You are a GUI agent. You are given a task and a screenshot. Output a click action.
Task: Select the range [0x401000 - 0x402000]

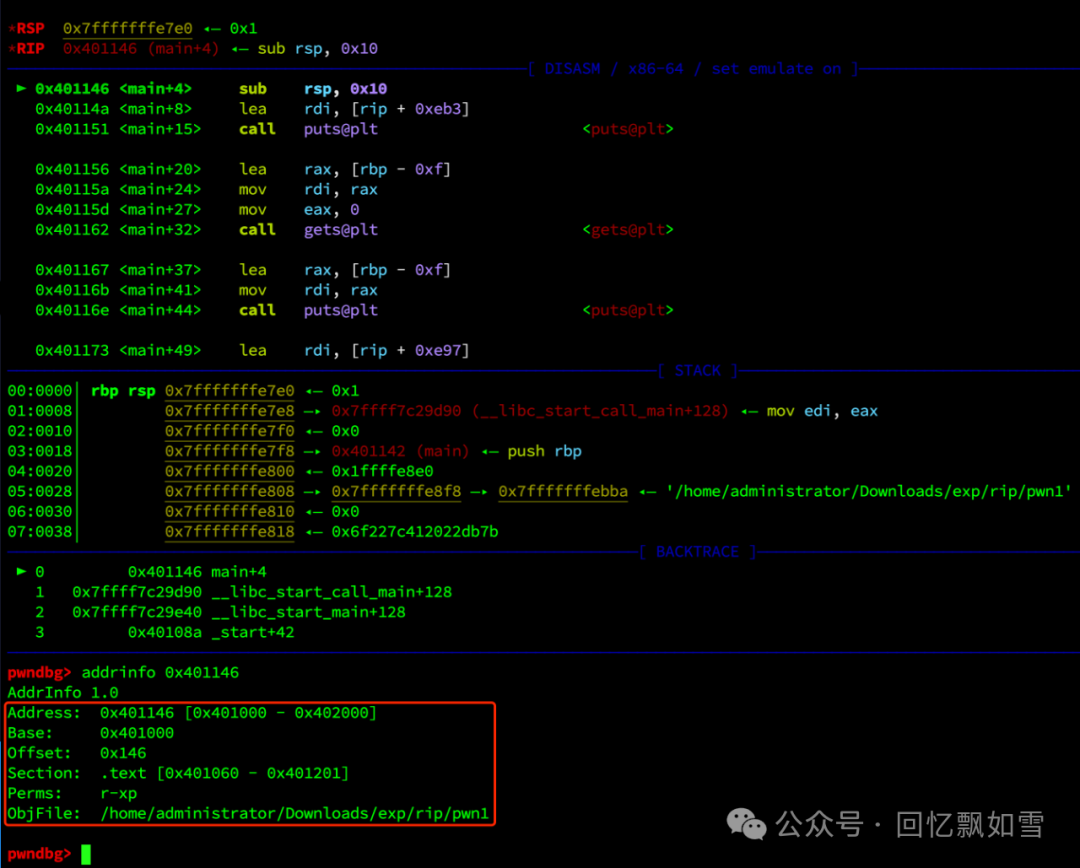click(x=280, y=712)
